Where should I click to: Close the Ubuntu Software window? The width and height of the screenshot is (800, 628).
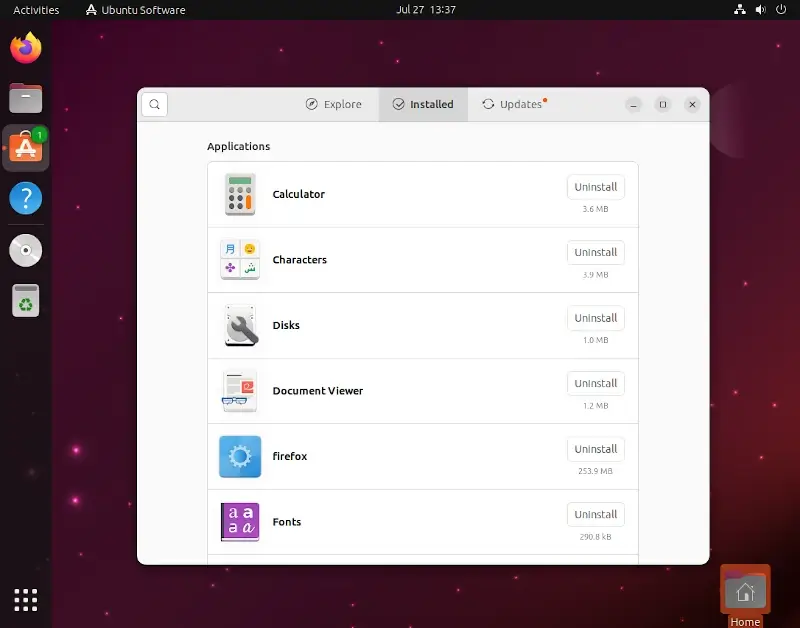(x=692, y=105)
